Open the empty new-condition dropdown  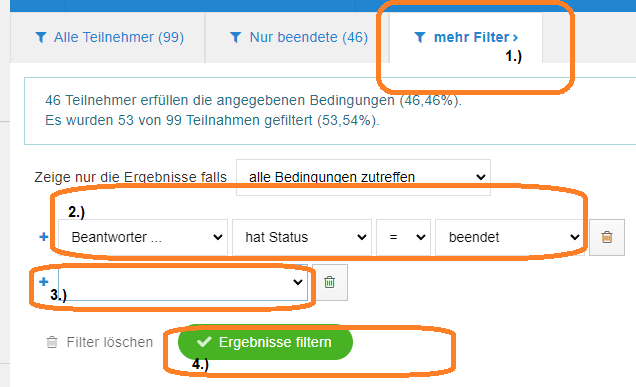coord(183,282)
